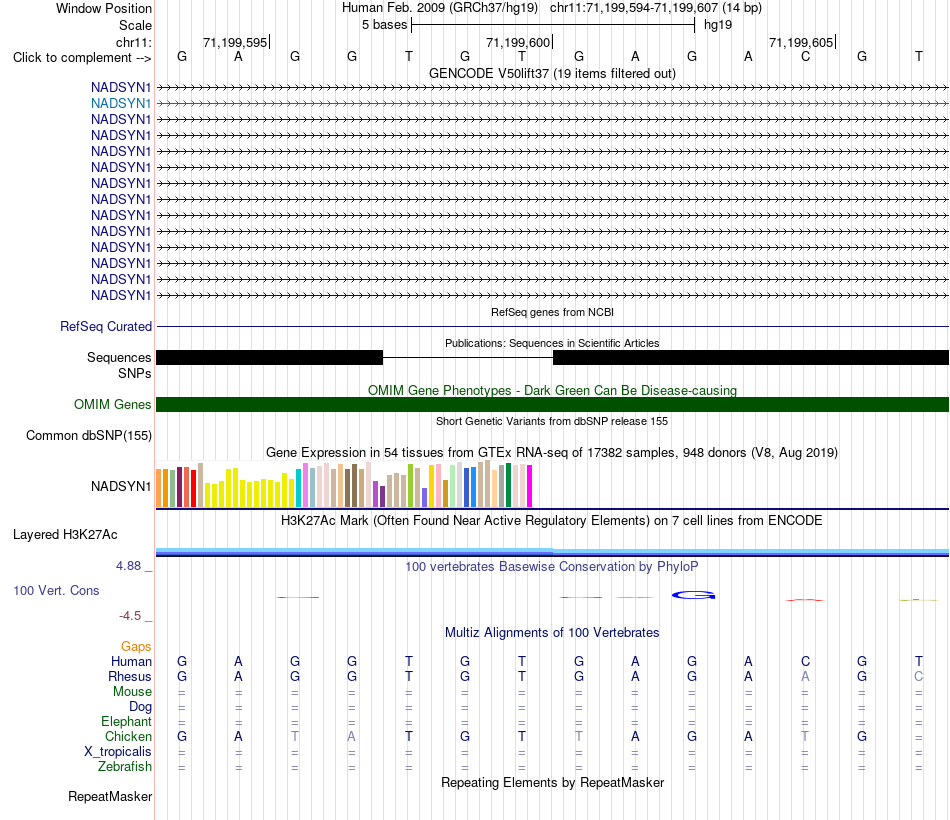The height and width of the screenshot is (820, 950).
Task: Click the dark green OMIM Genes bar
Action: (x=552, y=404)
